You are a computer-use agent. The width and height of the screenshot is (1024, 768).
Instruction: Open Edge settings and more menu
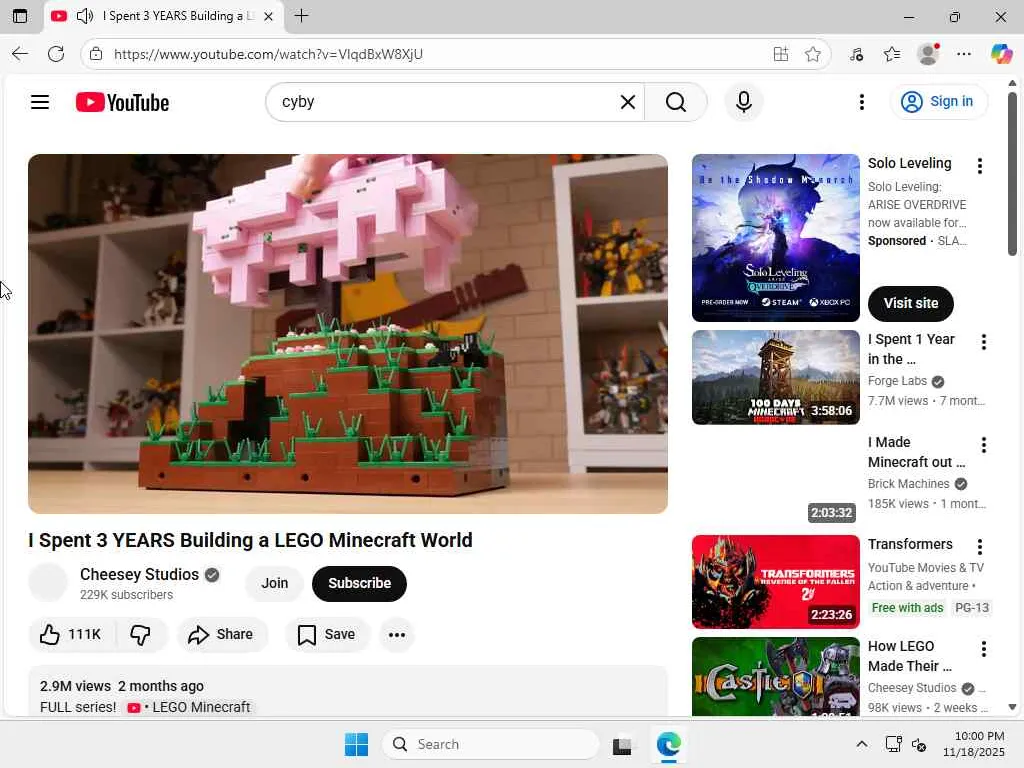click(964, 54)
